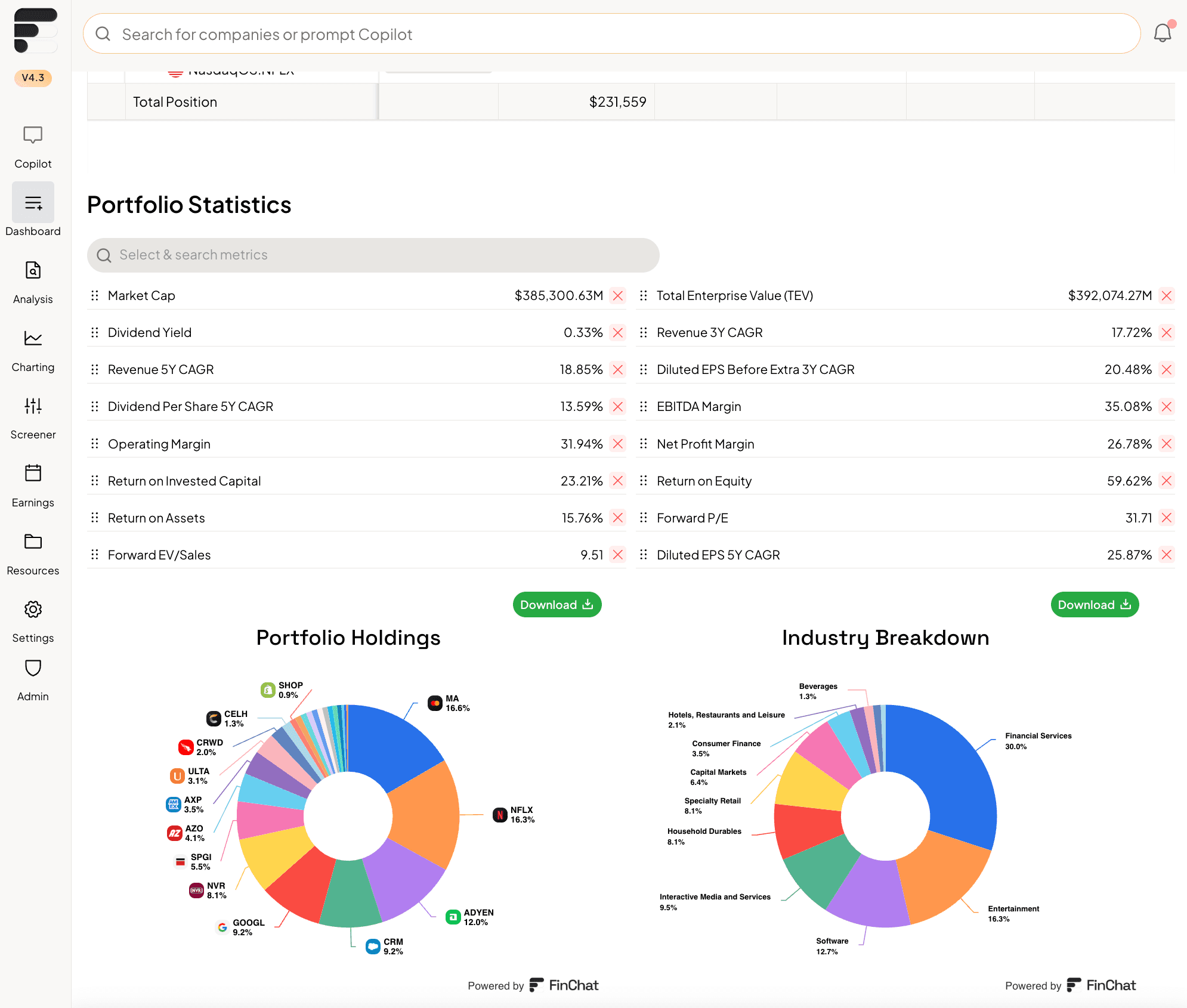
Task: Open the Earnings calendar icon
Action: coord(33,474)
